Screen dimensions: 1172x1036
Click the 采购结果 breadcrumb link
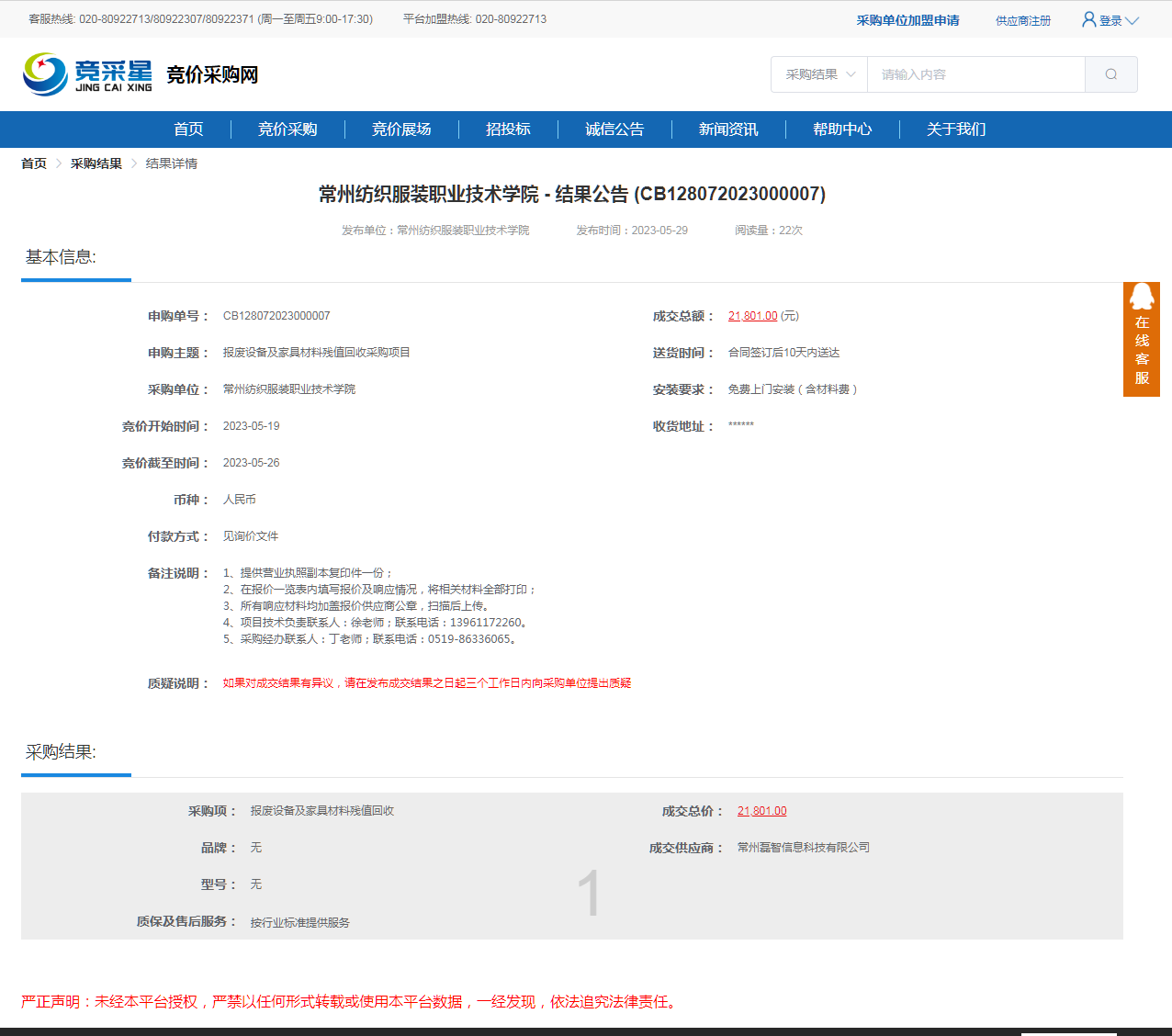tap(96, 163)
